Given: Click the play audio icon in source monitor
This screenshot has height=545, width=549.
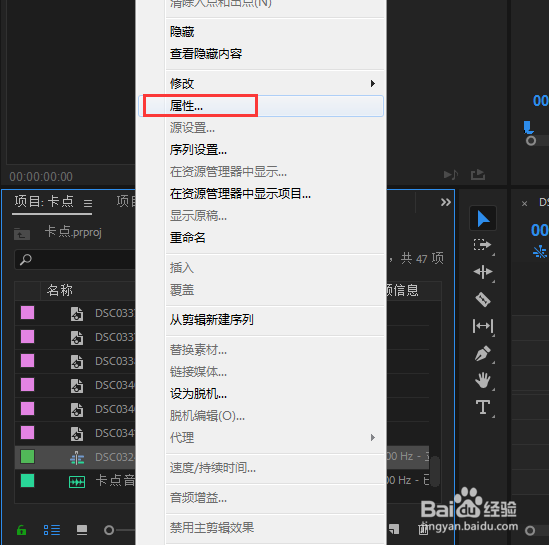Looking at the screenshot, I should pos(451,174).
